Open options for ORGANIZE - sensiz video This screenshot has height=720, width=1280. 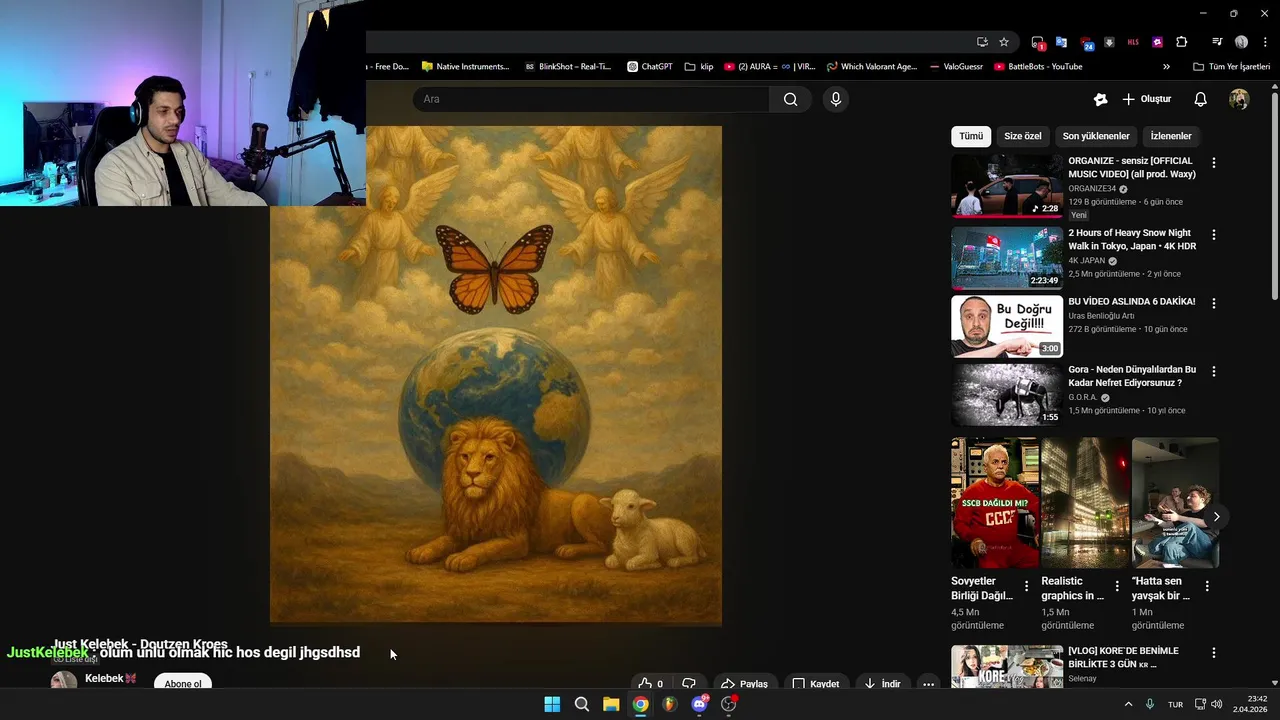coord(1214,163)
